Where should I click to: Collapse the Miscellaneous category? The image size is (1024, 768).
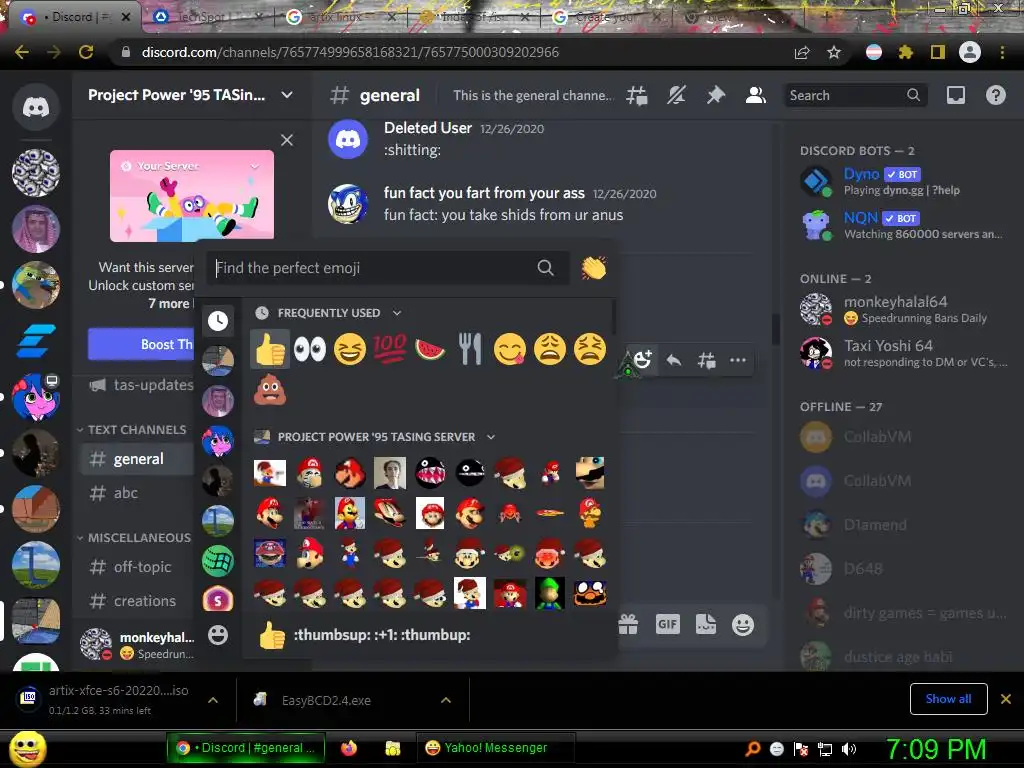134,537
